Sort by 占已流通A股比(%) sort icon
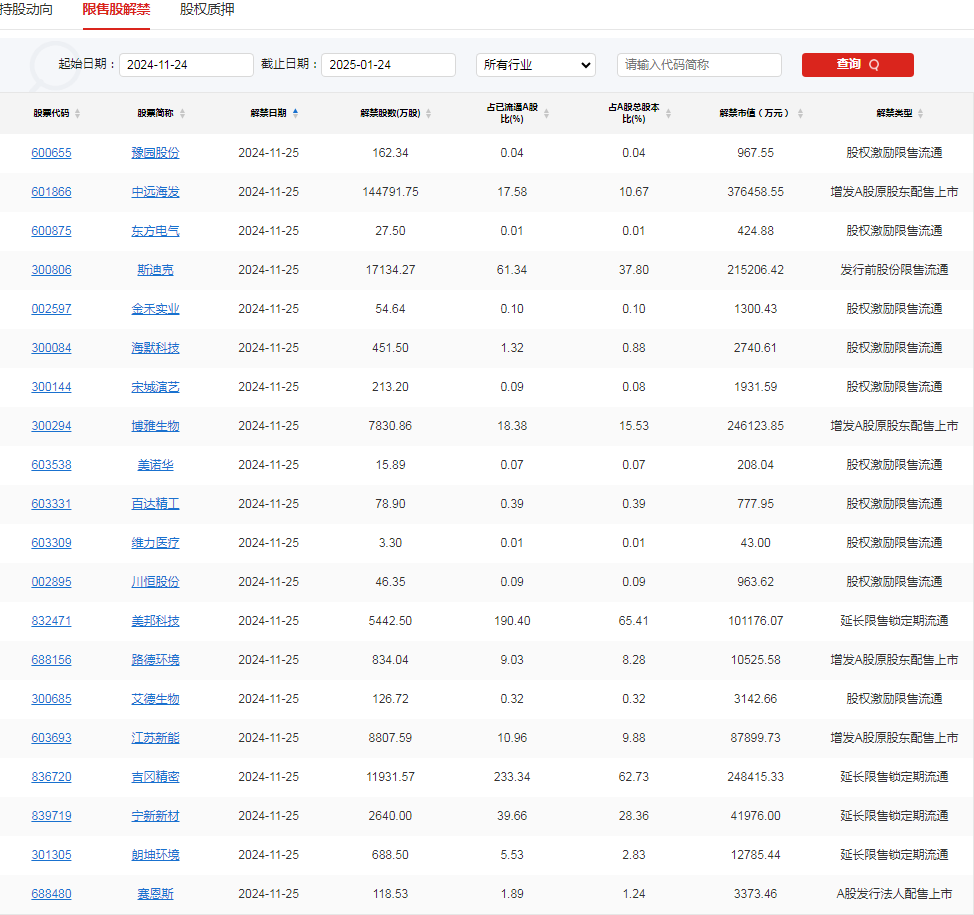The width and height of the screenshot is (974, 915). 547,113
